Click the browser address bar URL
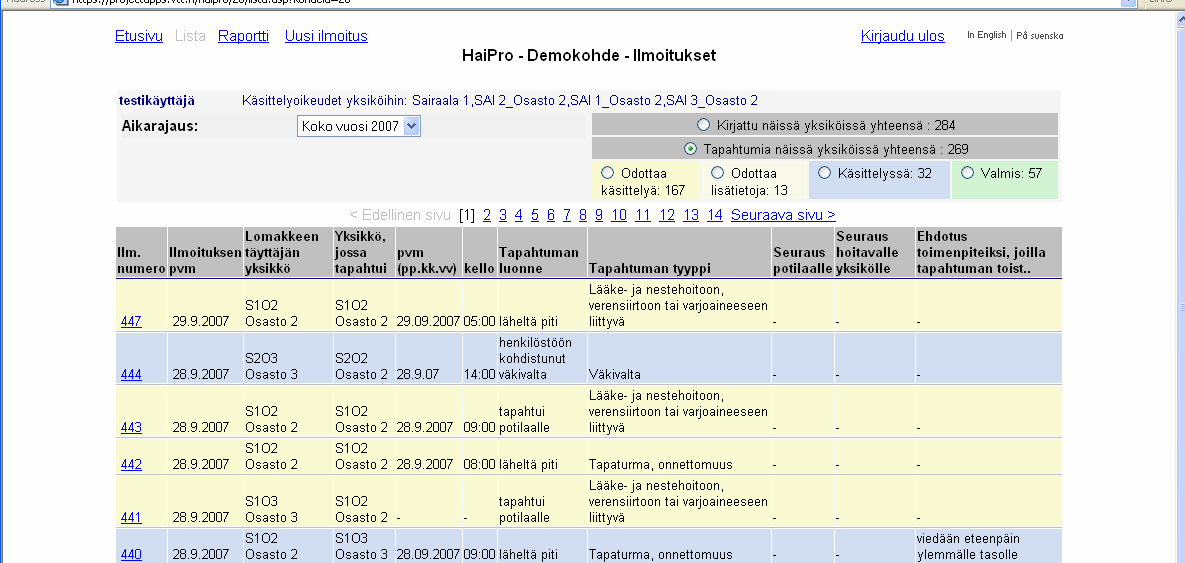The image size is (1185, 563). (x=589, y=2)
